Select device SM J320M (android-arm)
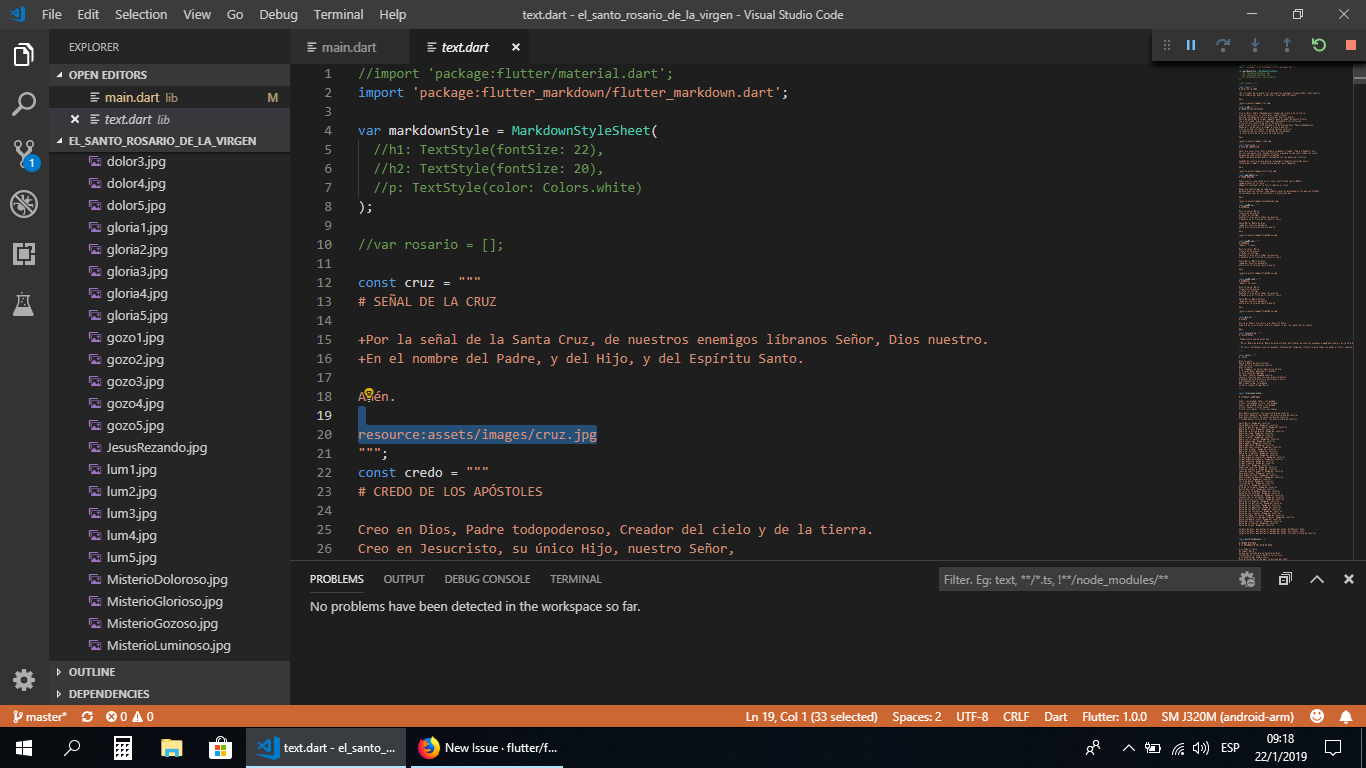Screen dimensions: 1366x768 point(1227,717)
